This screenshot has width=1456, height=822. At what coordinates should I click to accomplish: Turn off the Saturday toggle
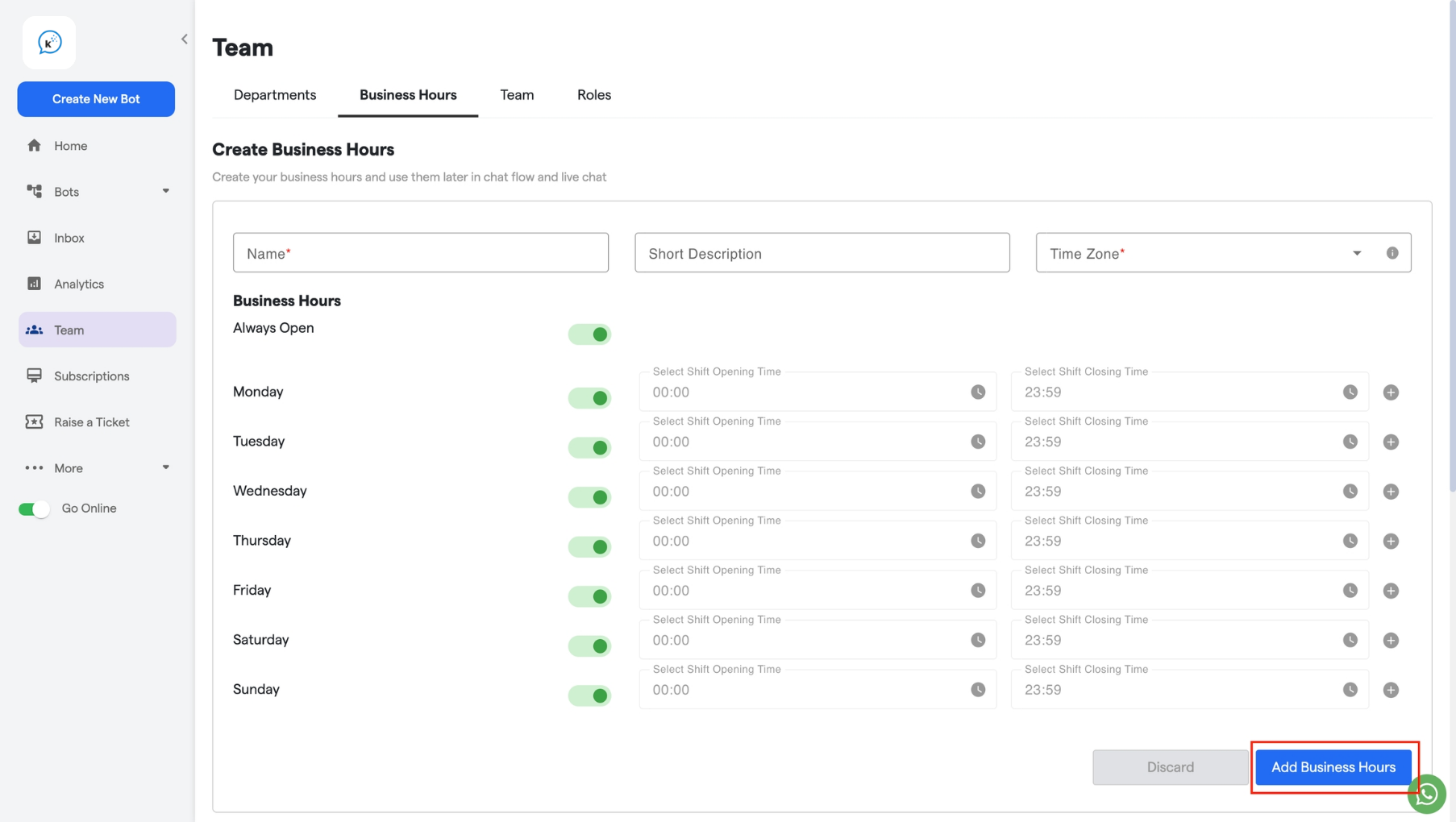(x=589, y=646)
